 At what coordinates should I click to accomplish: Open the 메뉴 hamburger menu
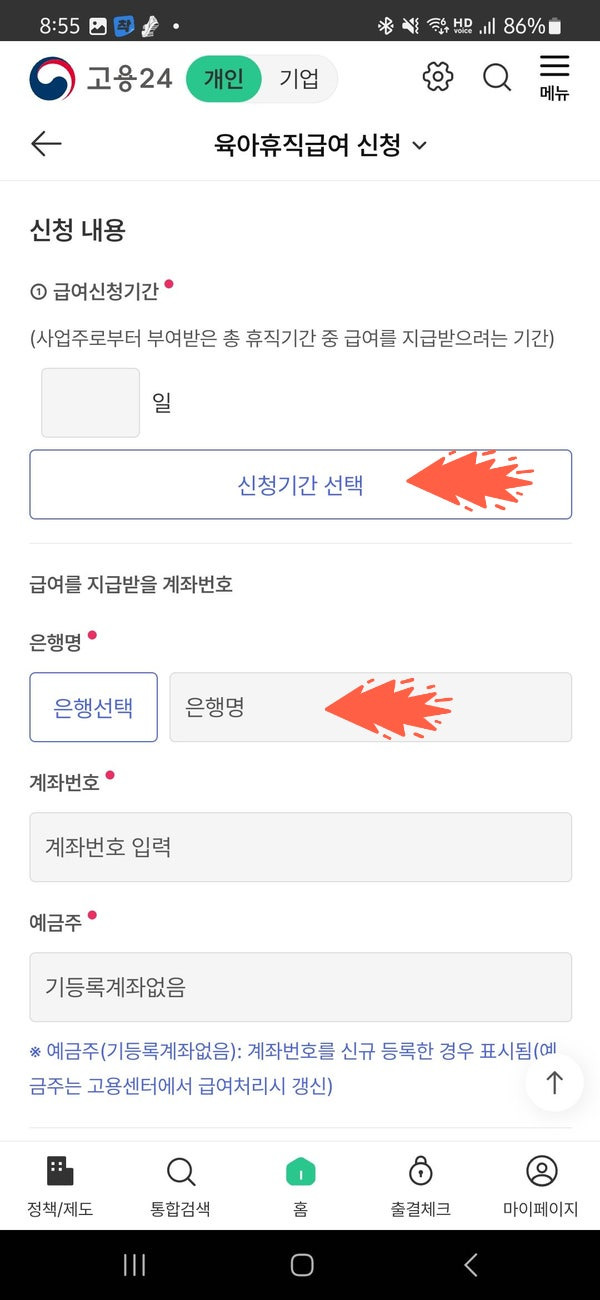(554, 78)
